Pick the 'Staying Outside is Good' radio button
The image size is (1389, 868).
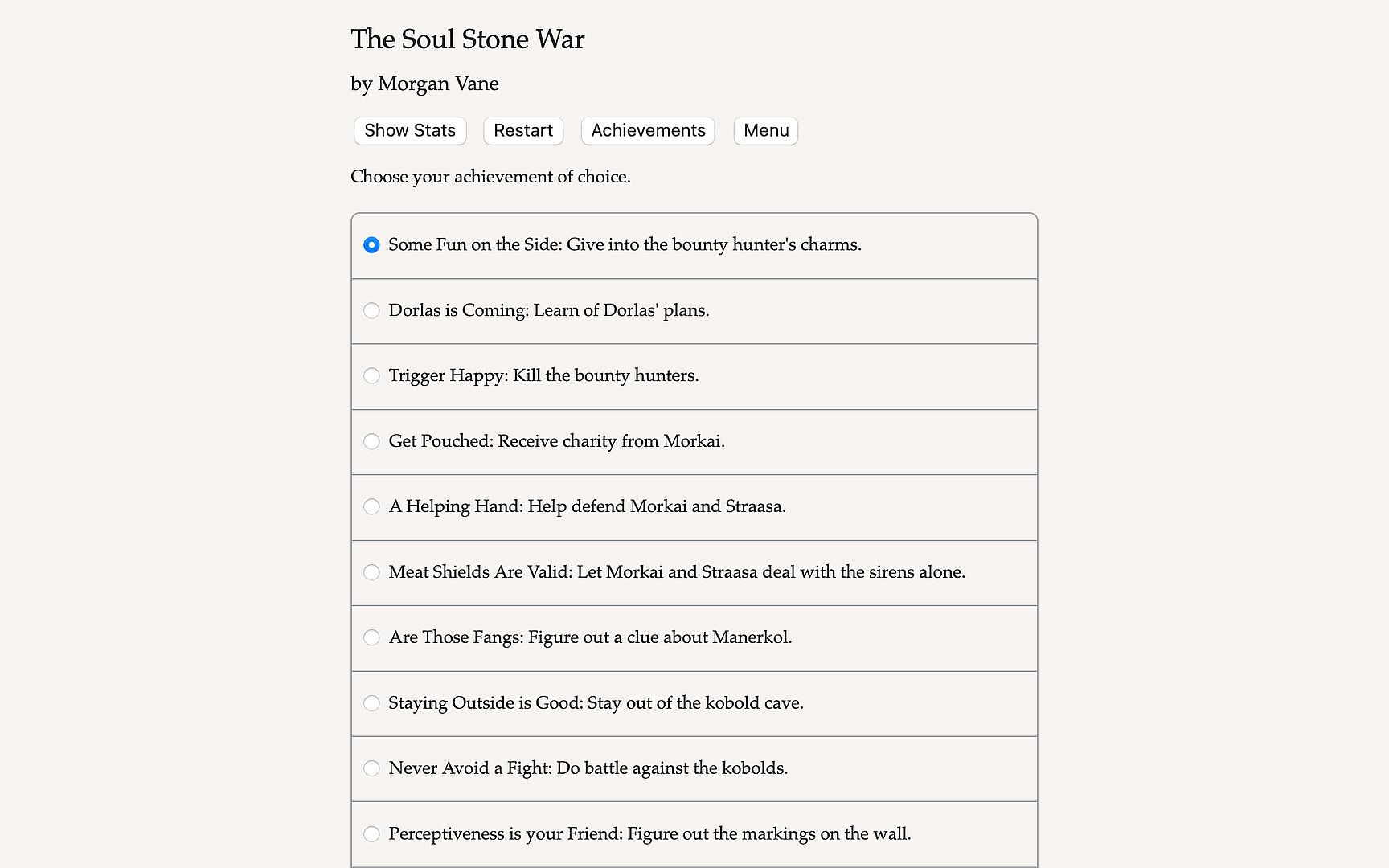pyautogui.click(x=371, y=703)
